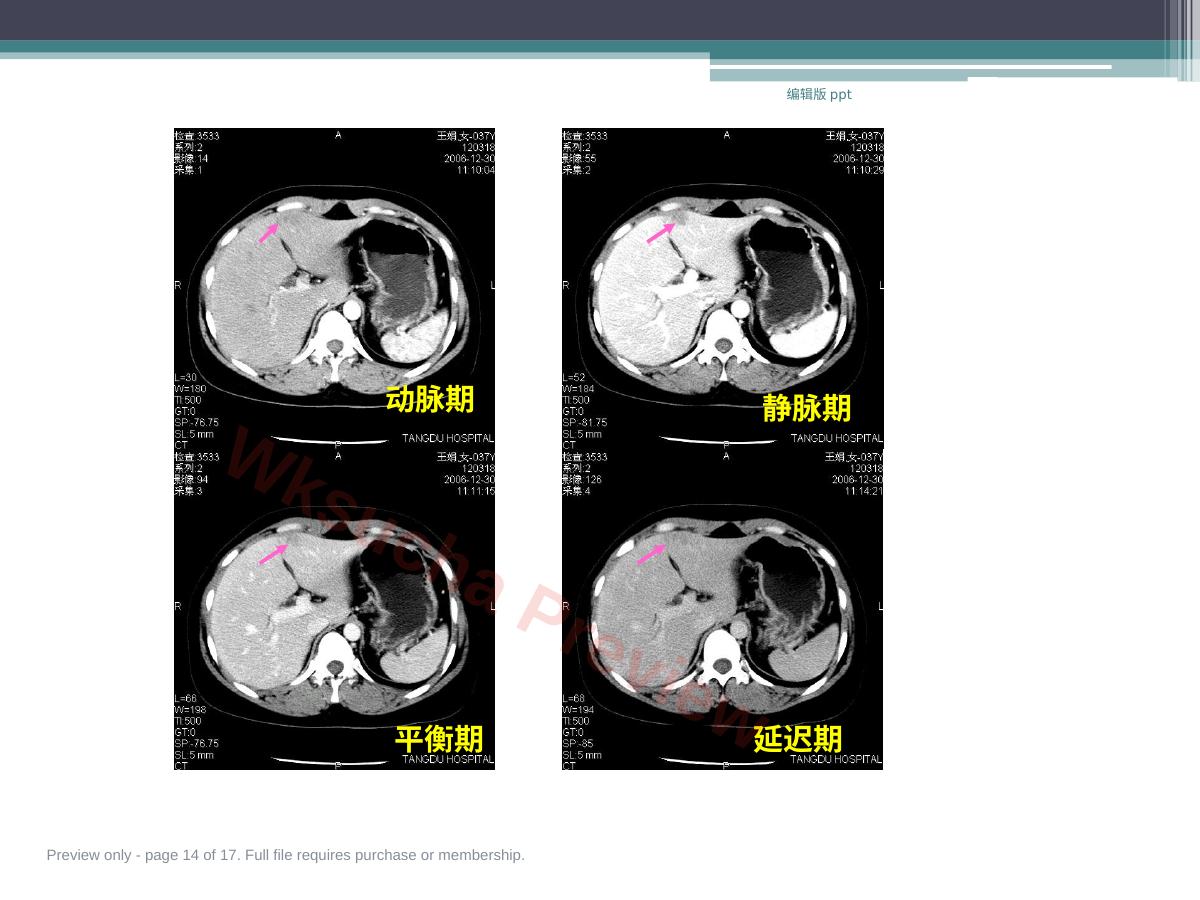Select the 静脉期 venous phase CT image
Screen dimensions: 1200x900
[x=723, y=288]
